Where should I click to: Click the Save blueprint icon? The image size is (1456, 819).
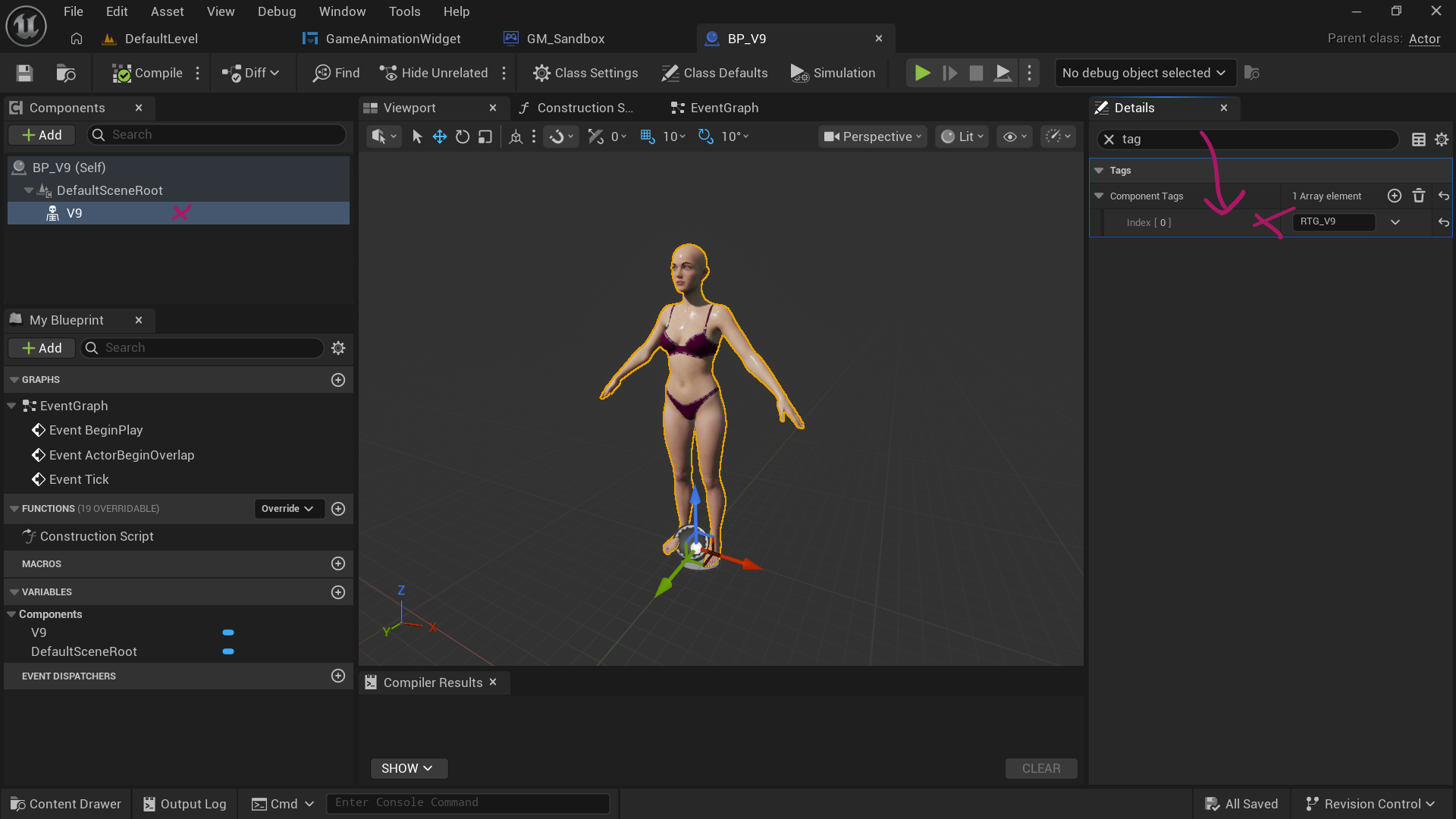[x=24, y=73]
